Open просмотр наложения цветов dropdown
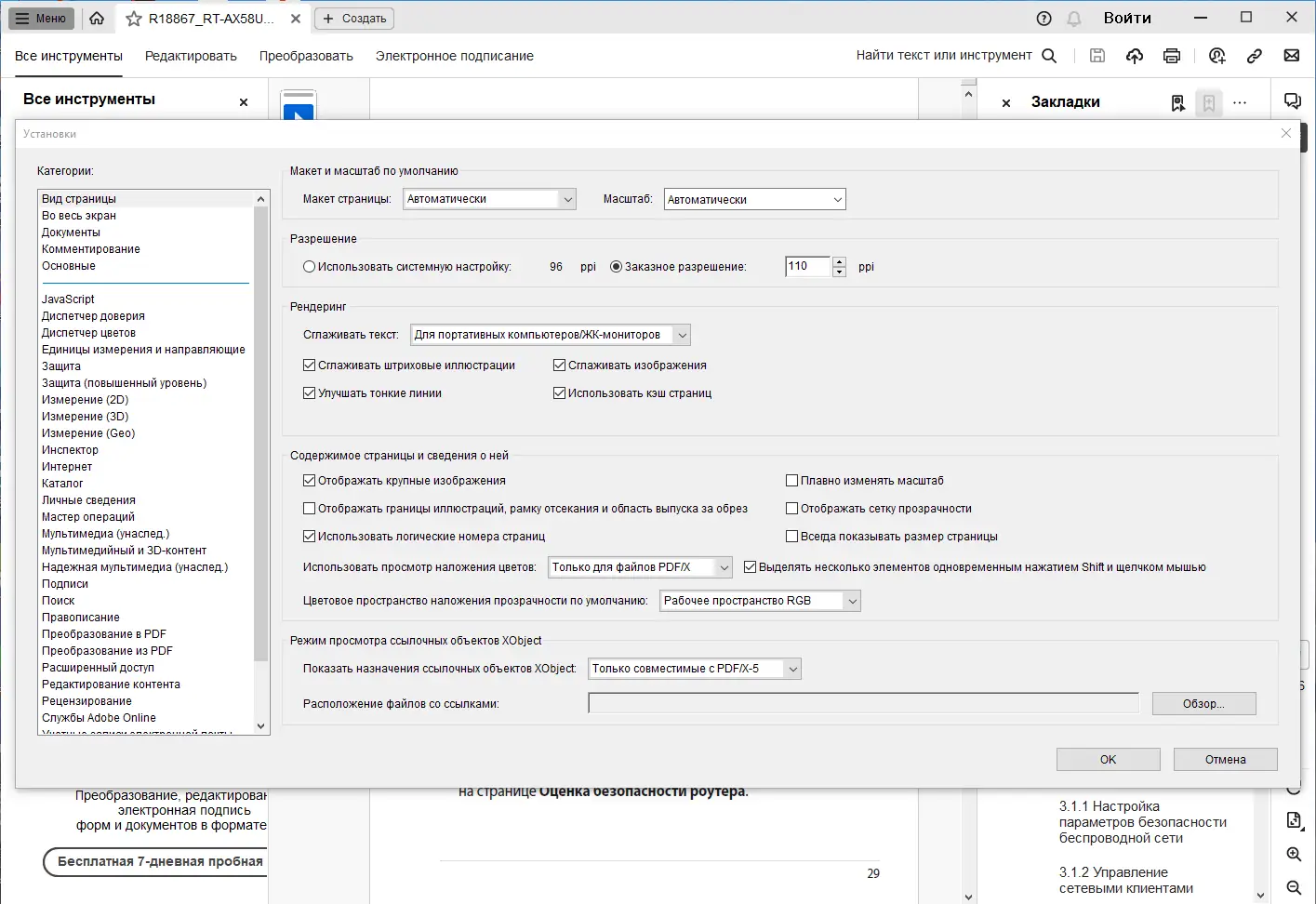 (641, 567)
